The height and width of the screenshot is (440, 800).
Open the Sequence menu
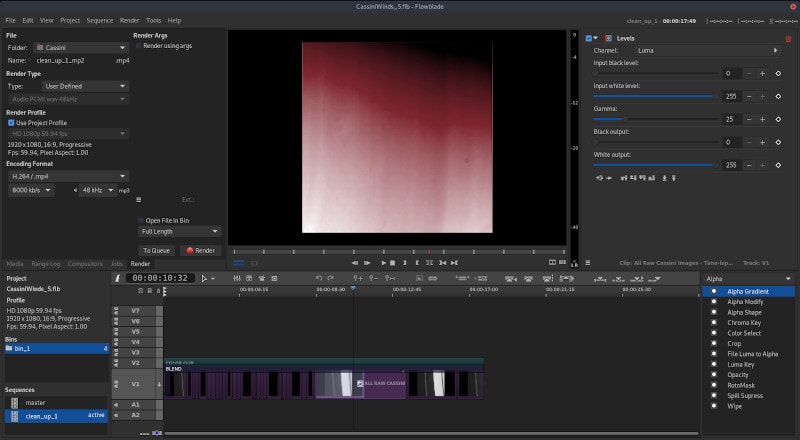[x=100, y=20]
